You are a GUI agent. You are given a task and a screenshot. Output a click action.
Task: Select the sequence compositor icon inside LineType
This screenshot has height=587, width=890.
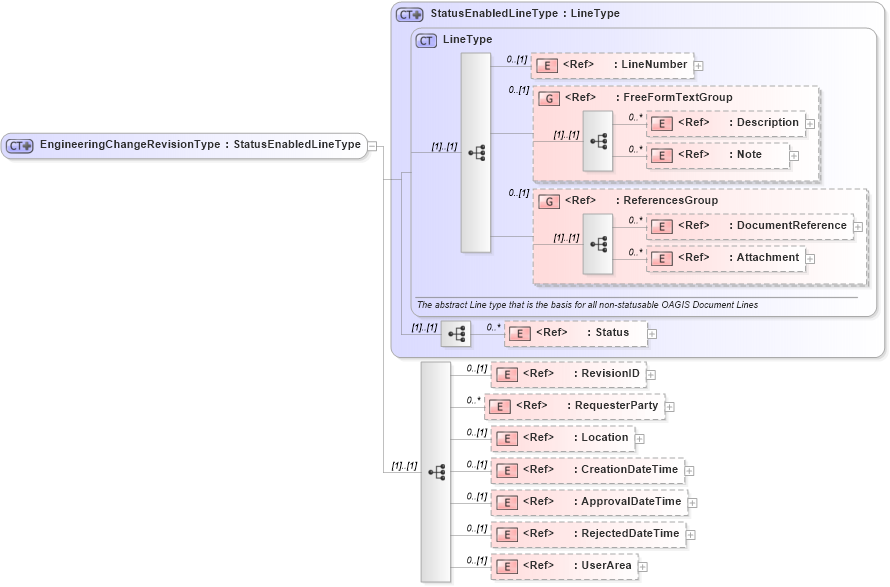click(x=475, y=150)
